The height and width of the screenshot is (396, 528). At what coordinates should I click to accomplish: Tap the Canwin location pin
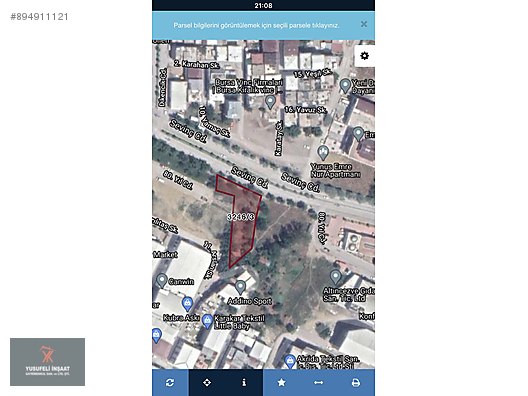pos(162,280)
